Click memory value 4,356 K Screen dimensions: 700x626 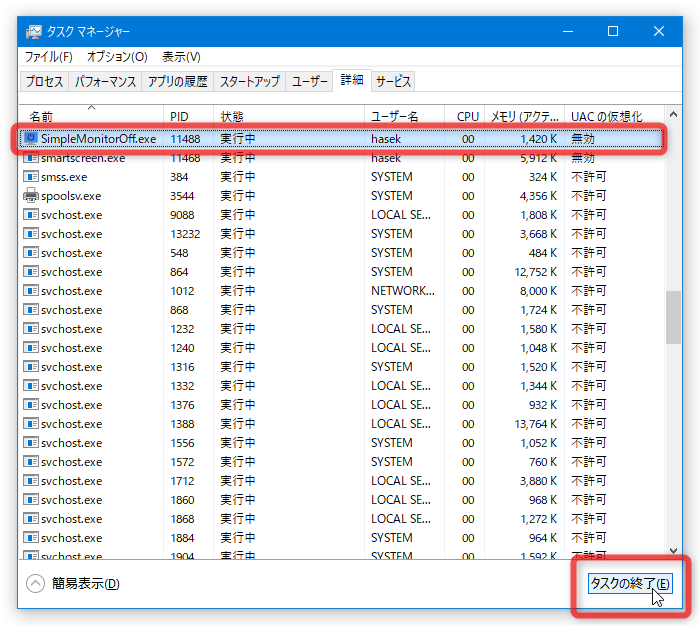(538, 196)
